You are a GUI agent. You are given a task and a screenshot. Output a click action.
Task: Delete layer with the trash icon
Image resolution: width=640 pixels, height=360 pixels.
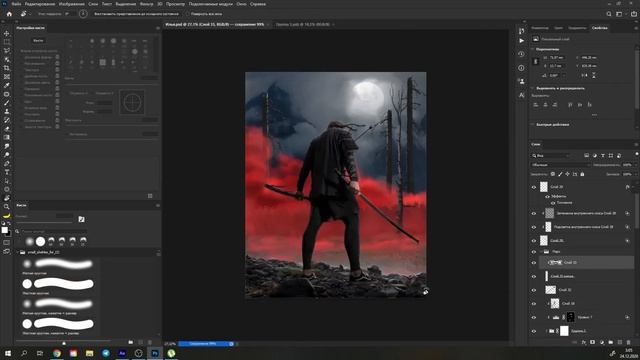[629, 342]
